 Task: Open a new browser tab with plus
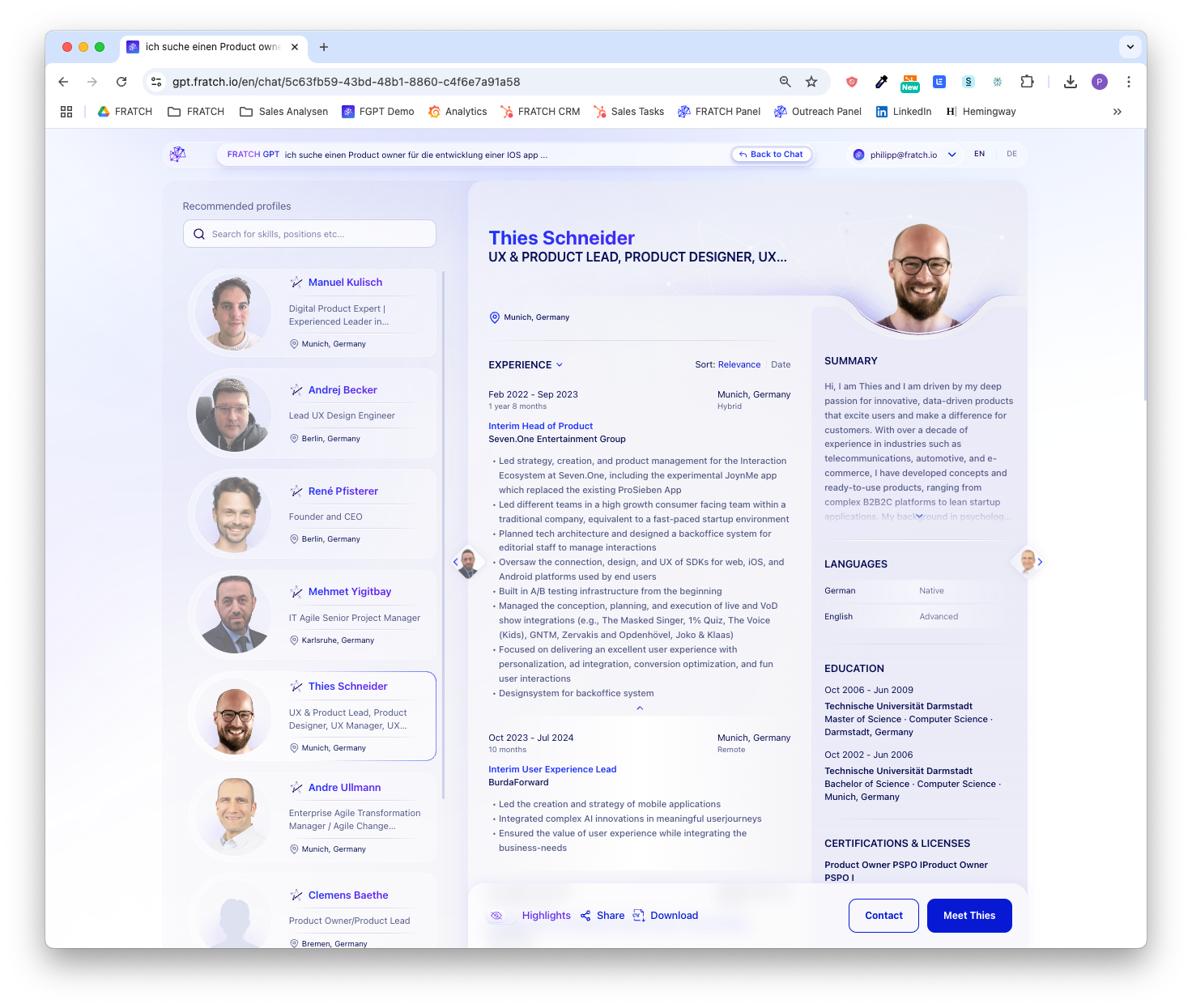click(324, 47)
